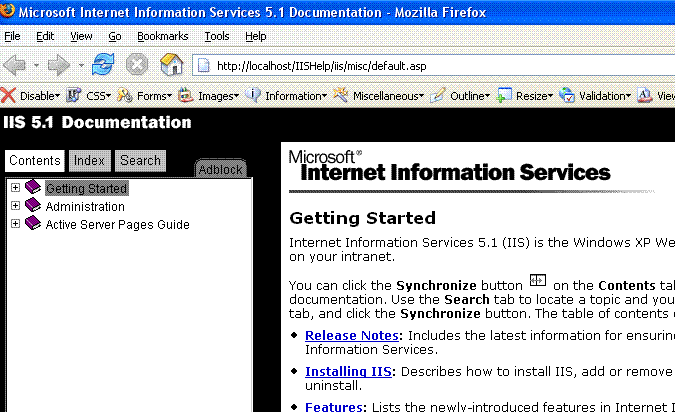The image size is (675, 412).
Task: Click the Images toolbar icon
Action: [x=186, y=95]
